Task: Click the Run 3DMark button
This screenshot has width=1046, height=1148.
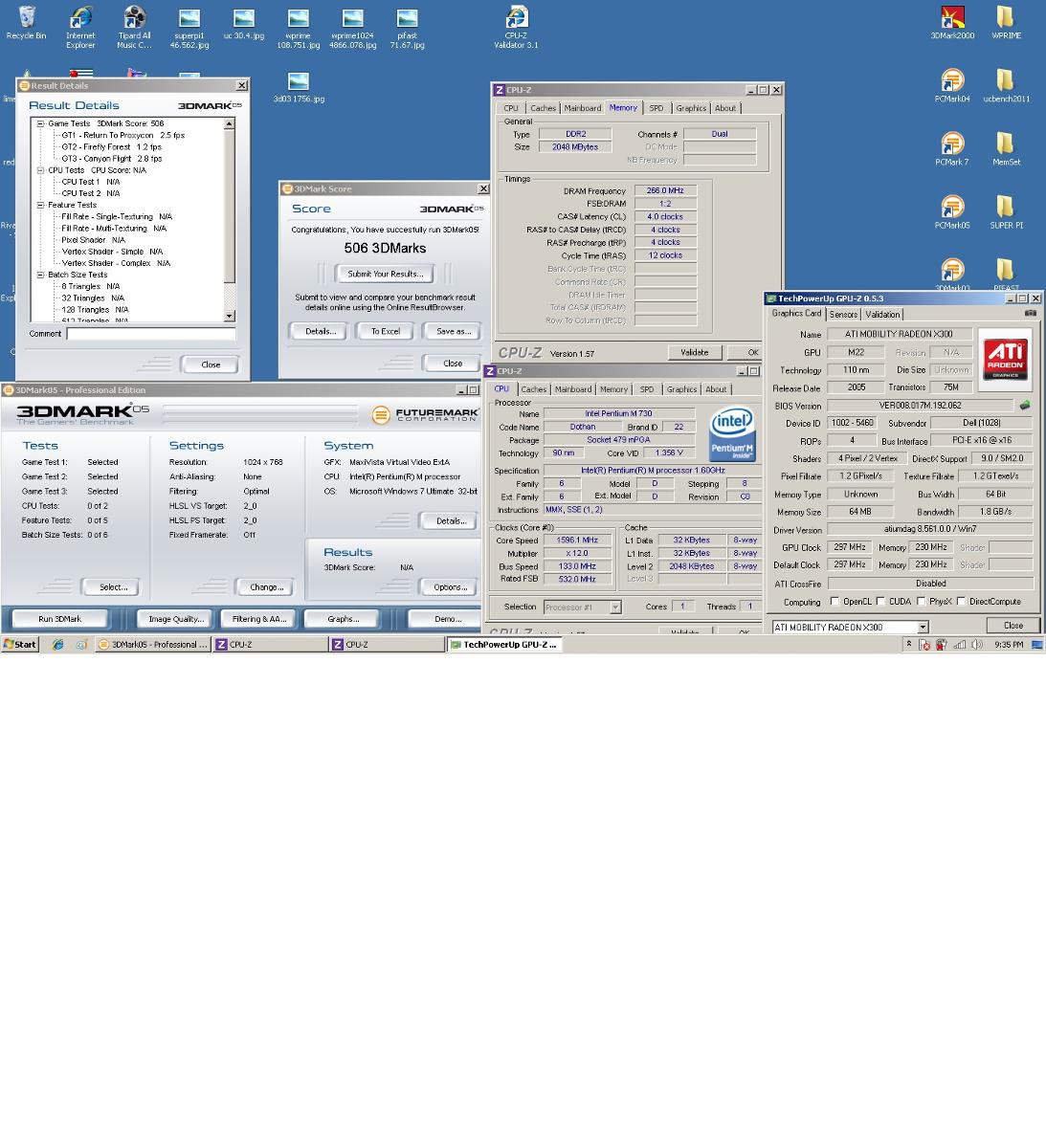Action: pos(59,619)
